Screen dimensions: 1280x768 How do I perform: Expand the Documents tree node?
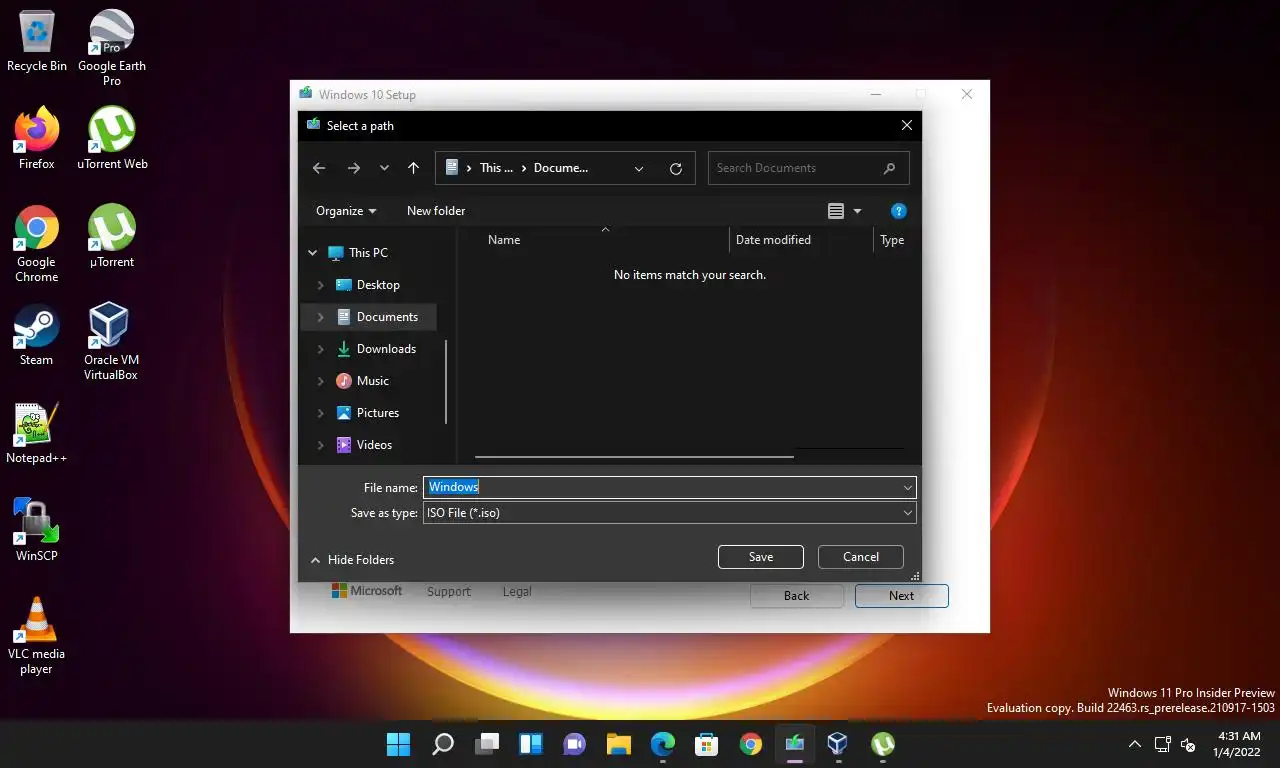(320, 317)
